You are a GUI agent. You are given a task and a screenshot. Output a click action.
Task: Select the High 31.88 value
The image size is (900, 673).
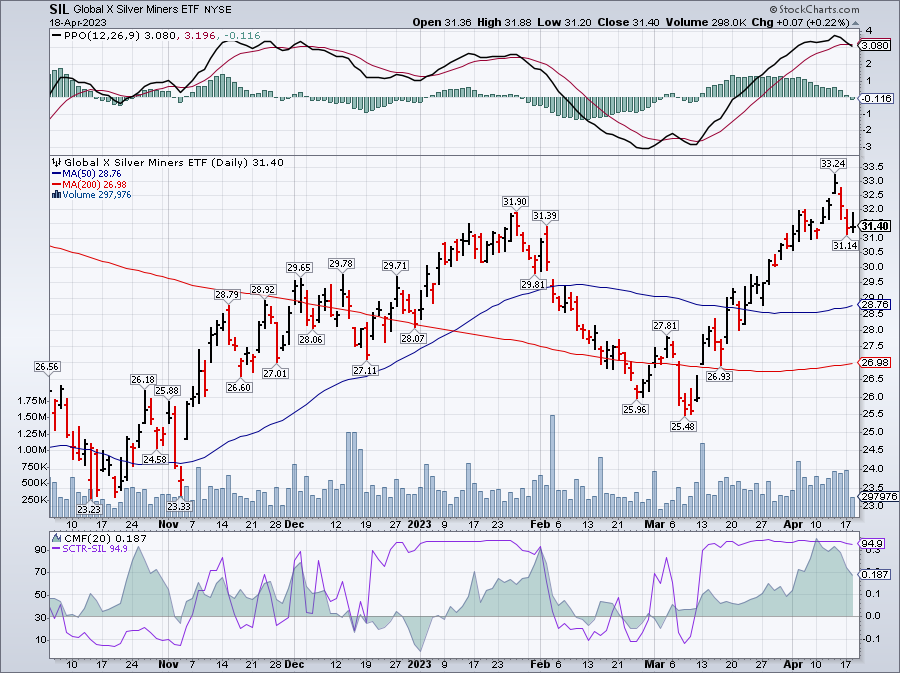(x=505, y=22)
